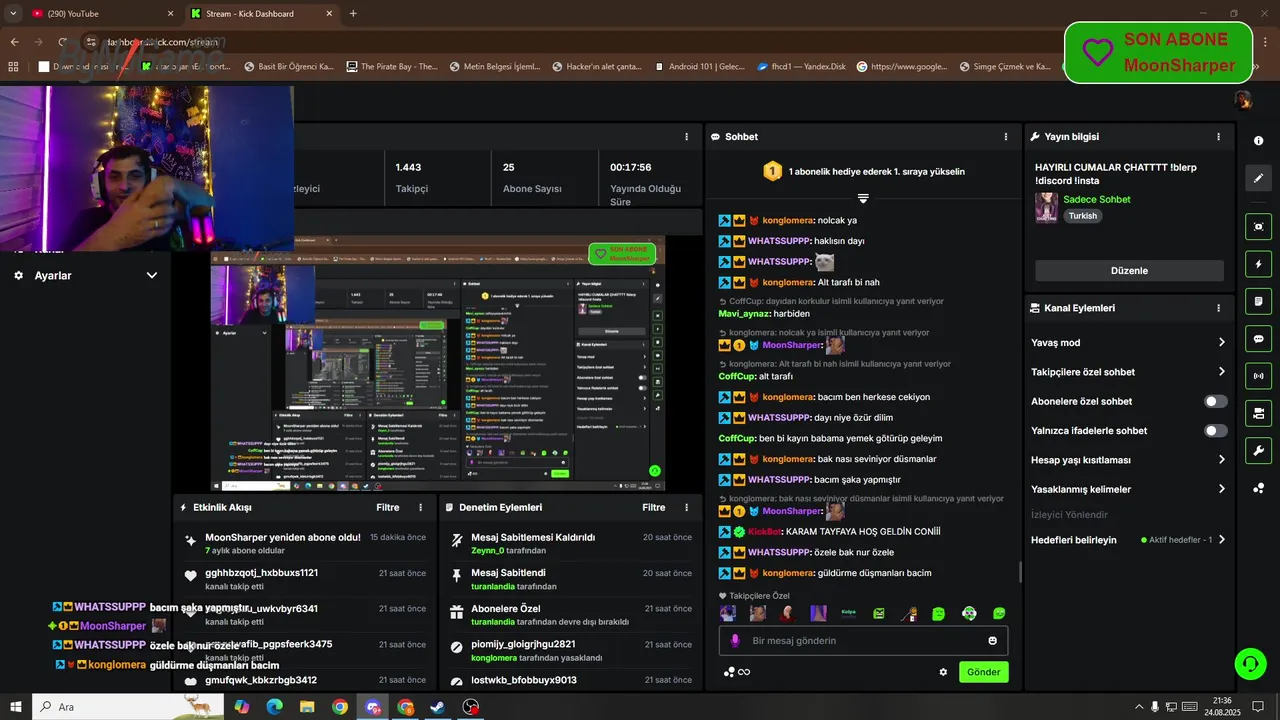Click the Sadece Sohbet category link
This screenshot has width=1280, height=720.
click(1097, 199)
